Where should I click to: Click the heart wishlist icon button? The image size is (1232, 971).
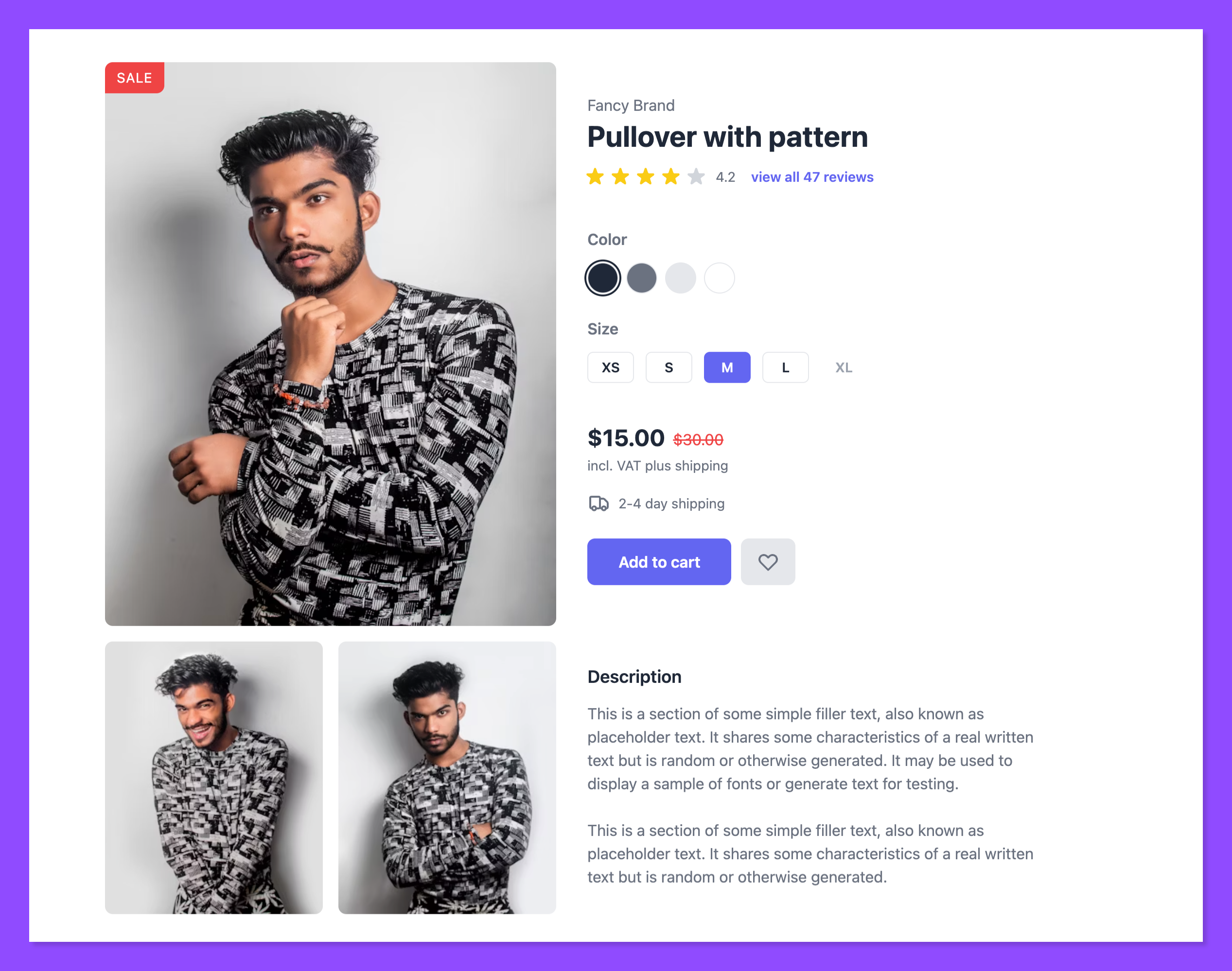tap(767, 562)
